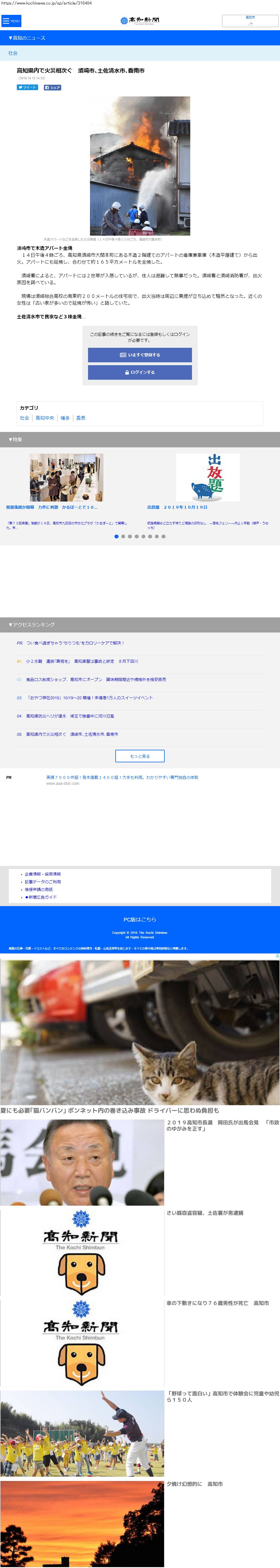Click いますぐ登録する register button
This screenshot has width=280, height=1568.
(140, 355)
